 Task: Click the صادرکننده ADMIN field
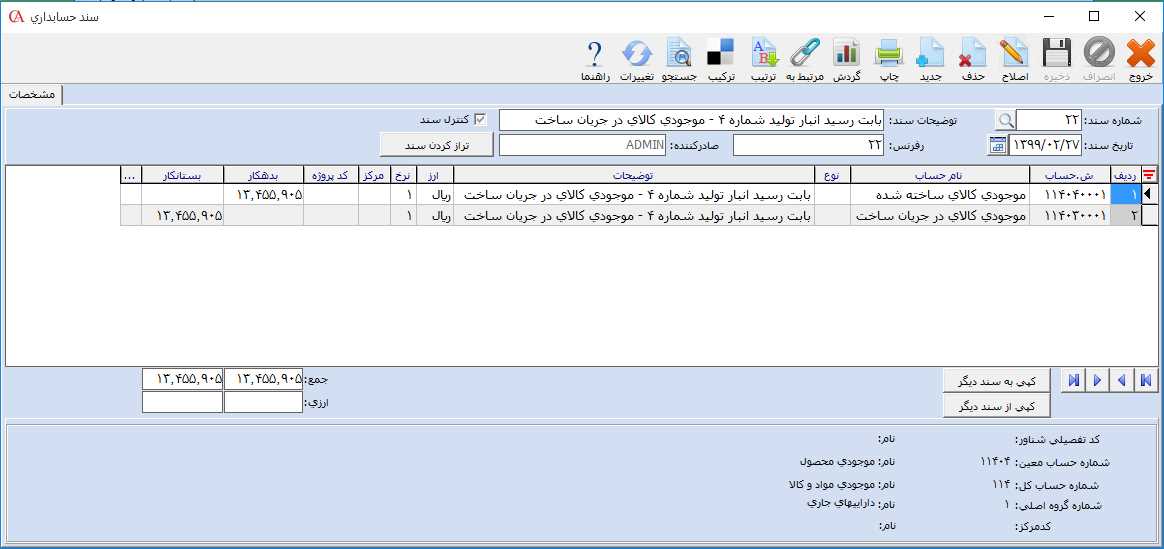[x=582, y=145]
